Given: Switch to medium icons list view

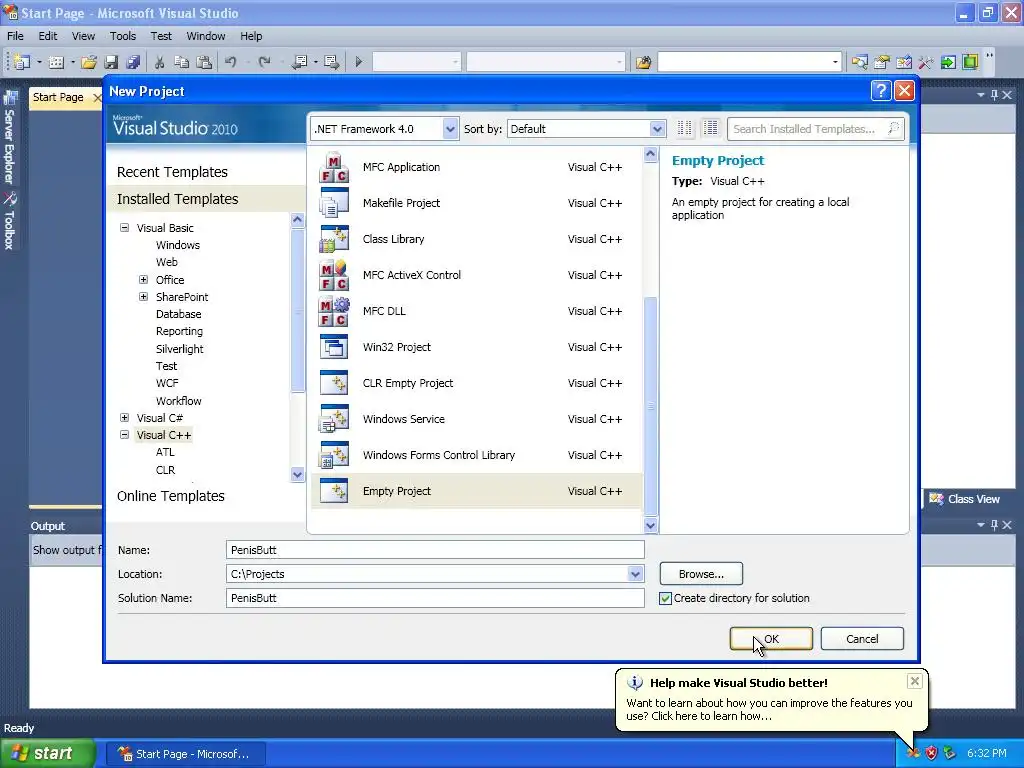Looking at the screenshot, I should tap(711, 129).
